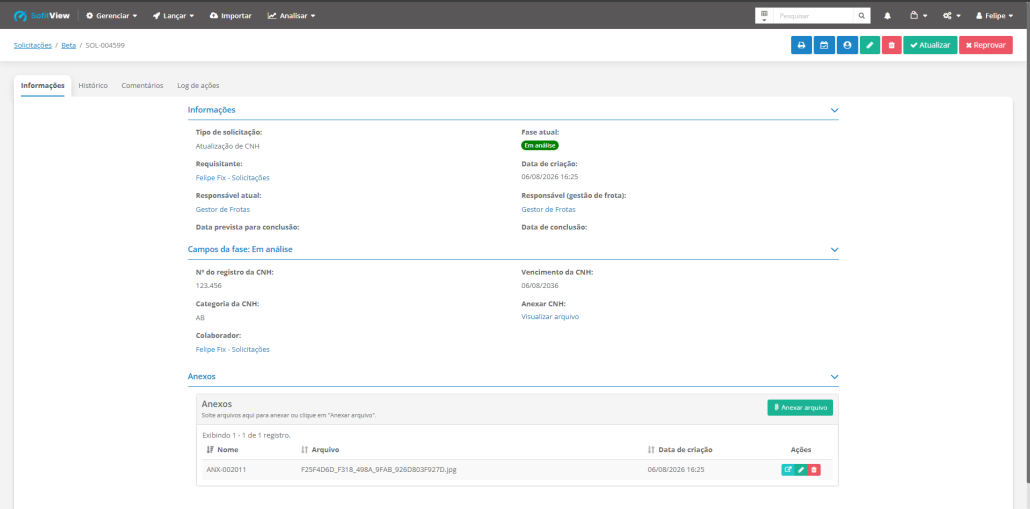Click the CNH expiry date 06/08/2036
Screen dimensions: 1030x509
pos(540,286)
